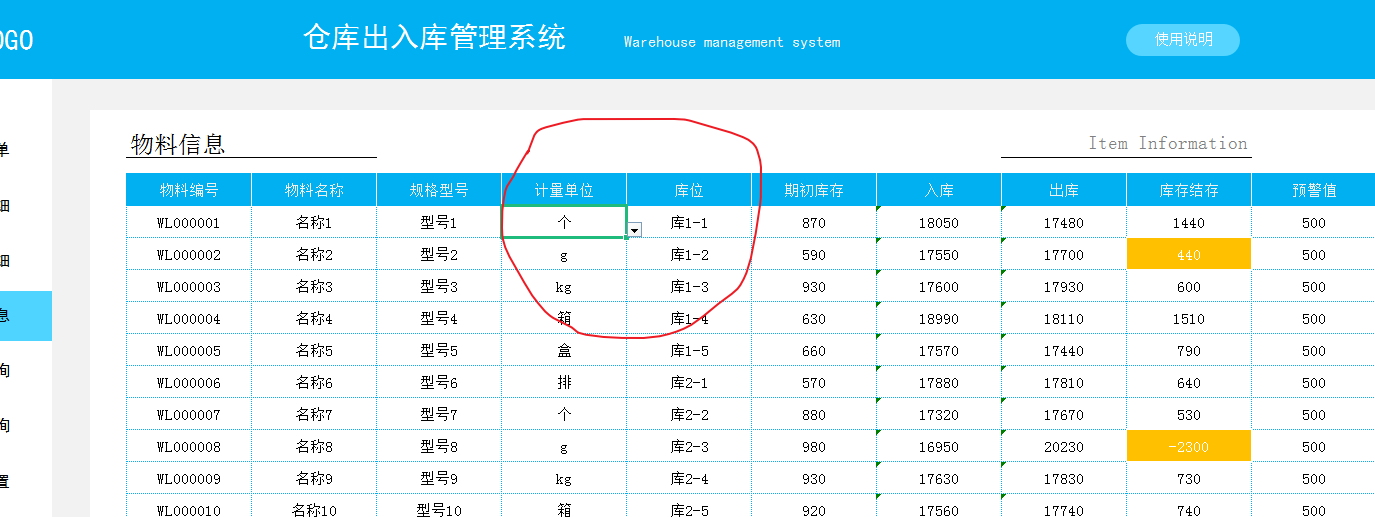Select the 500 warning value in WL000001 row
1375x517 pixels.
(1314, 223)
